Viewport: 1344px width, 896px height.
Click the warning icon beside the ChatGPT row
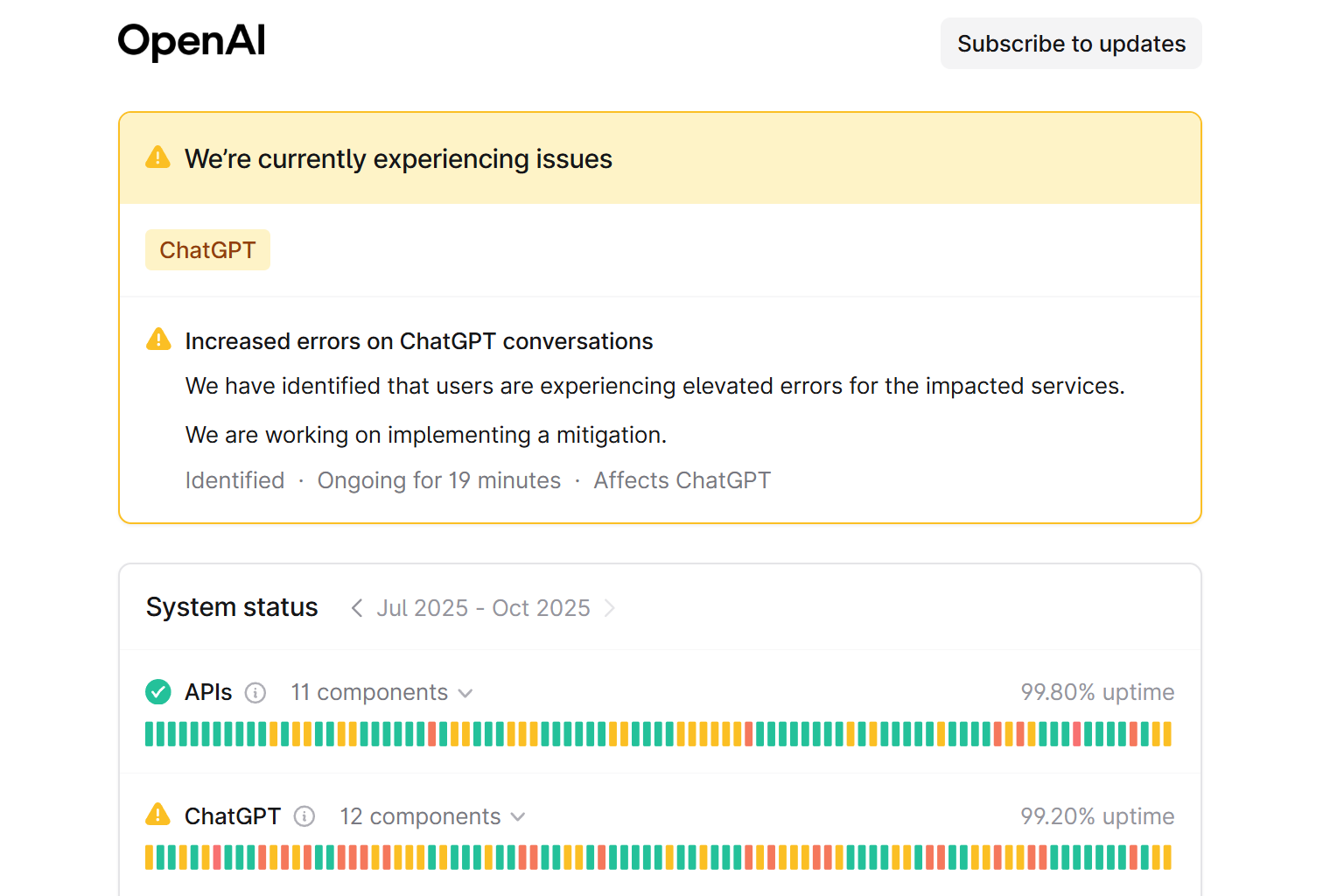pos(157,815)
